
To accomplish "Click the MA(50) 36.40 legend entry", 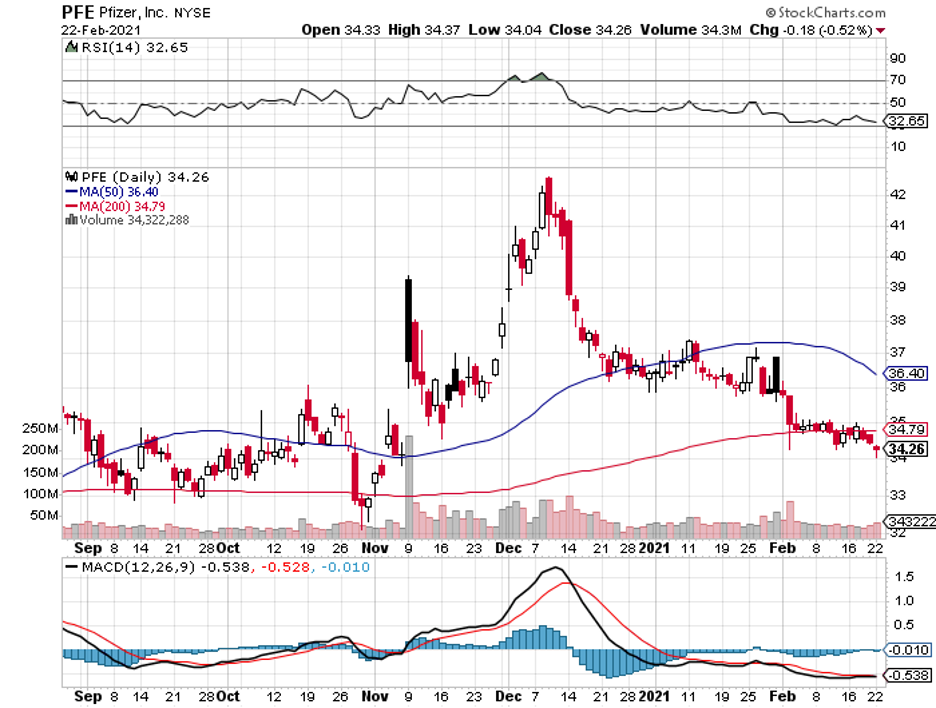I will click(112, 192).
